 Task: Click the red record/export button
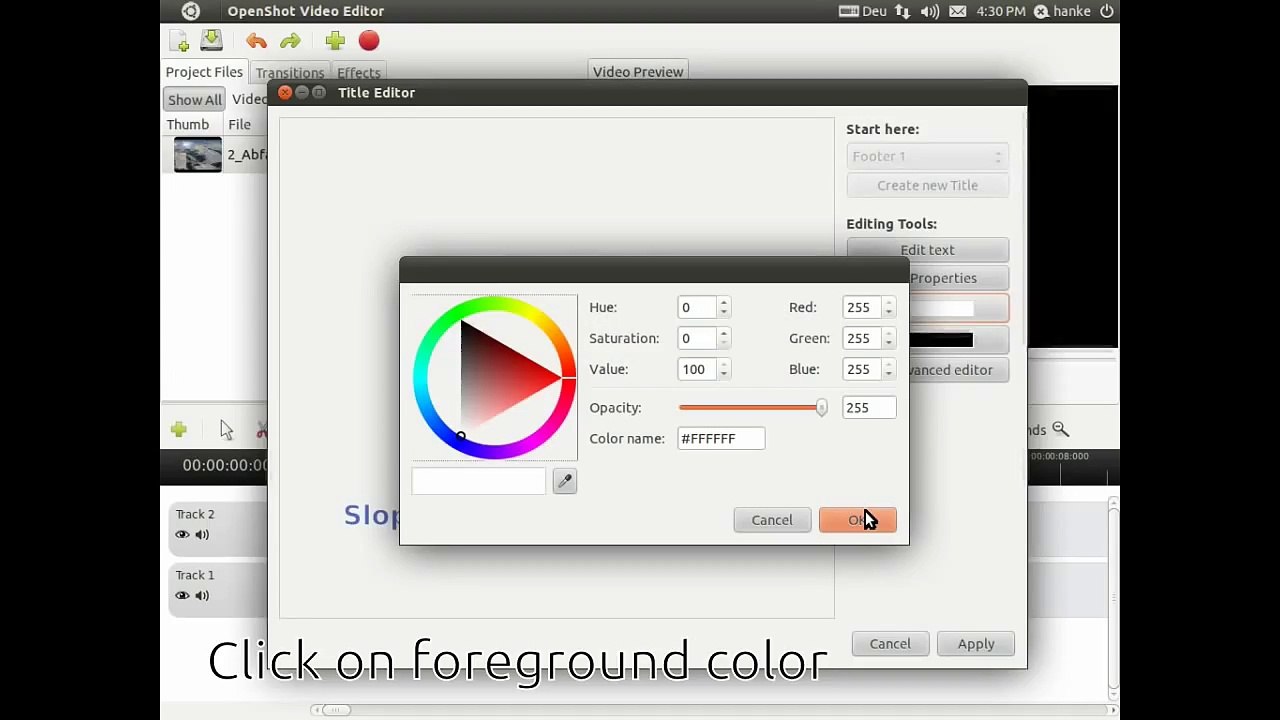[369, 41]
